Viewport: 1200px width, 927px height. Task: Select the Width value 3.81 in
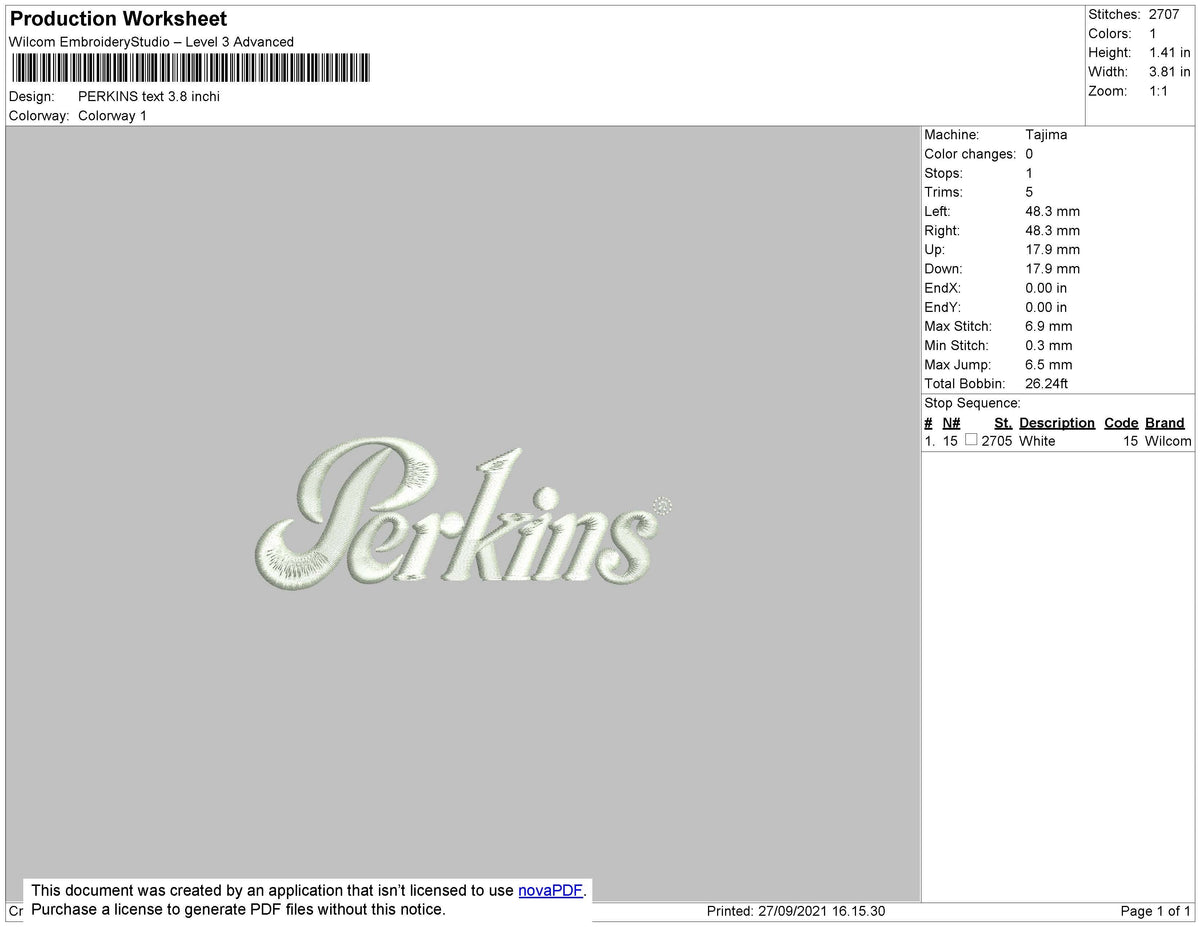(x=1170, y=72)
